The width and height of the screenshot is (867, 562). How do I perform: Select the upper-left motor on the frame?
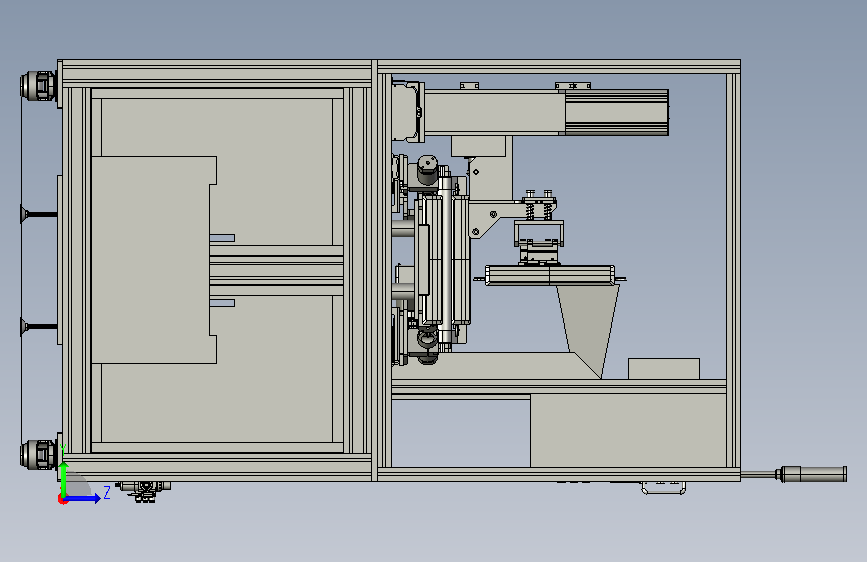[38, 86]
